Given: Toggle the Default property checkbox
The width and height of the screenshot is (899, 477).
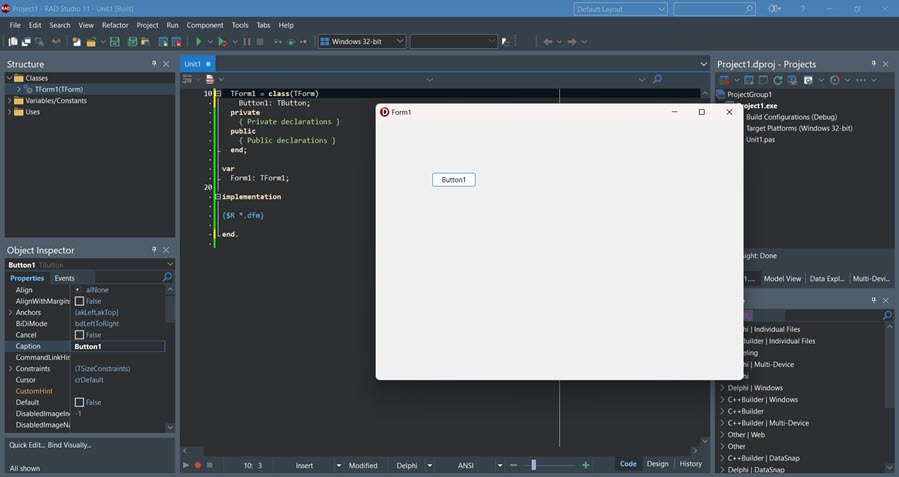Looking at the screenshot, I should (79, 402).
